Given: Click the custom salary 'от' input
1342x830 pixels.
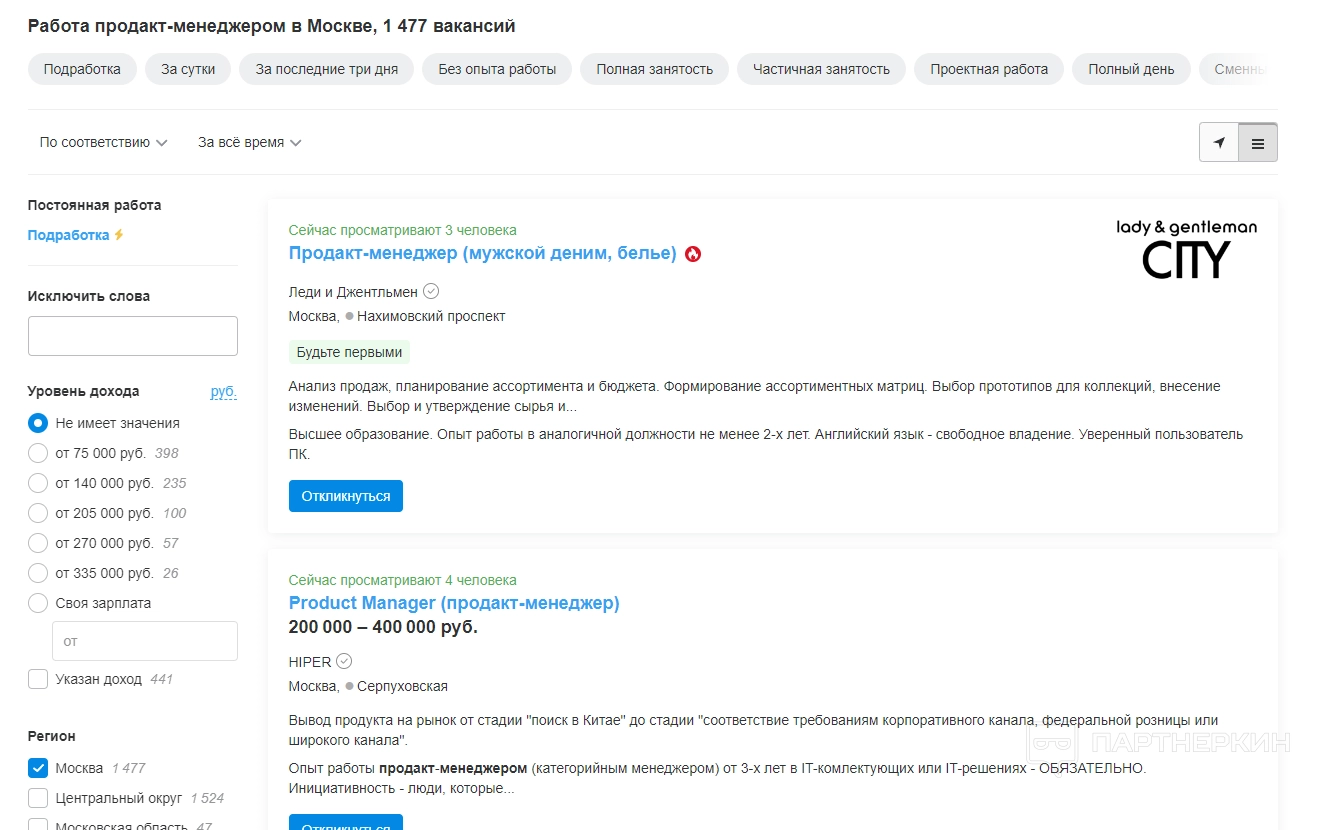Looking at the screenshot, I should (145, 641).
